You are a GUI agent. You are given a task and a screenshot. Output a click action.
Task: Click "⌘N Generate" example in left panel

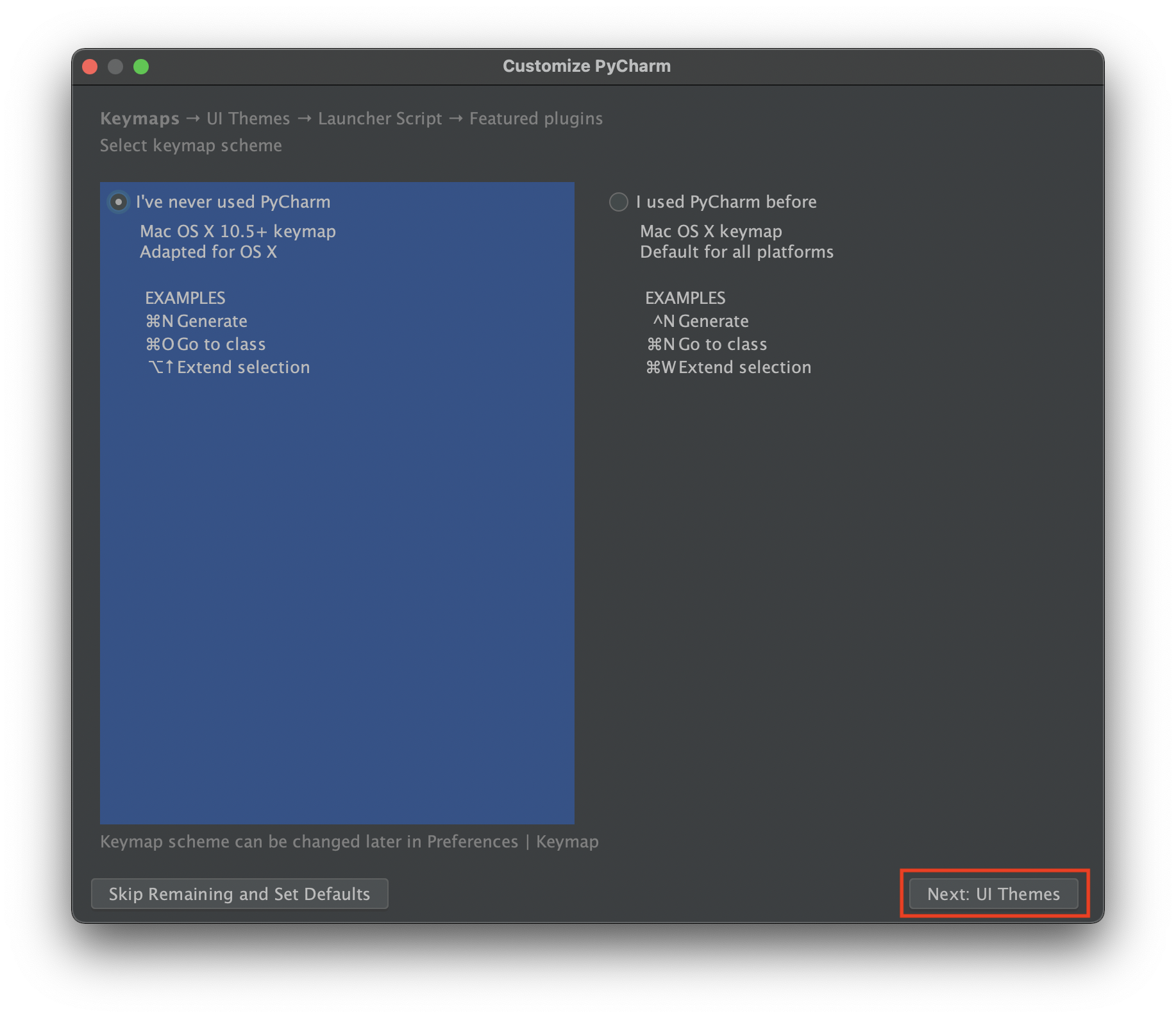[x=196, y=321]
